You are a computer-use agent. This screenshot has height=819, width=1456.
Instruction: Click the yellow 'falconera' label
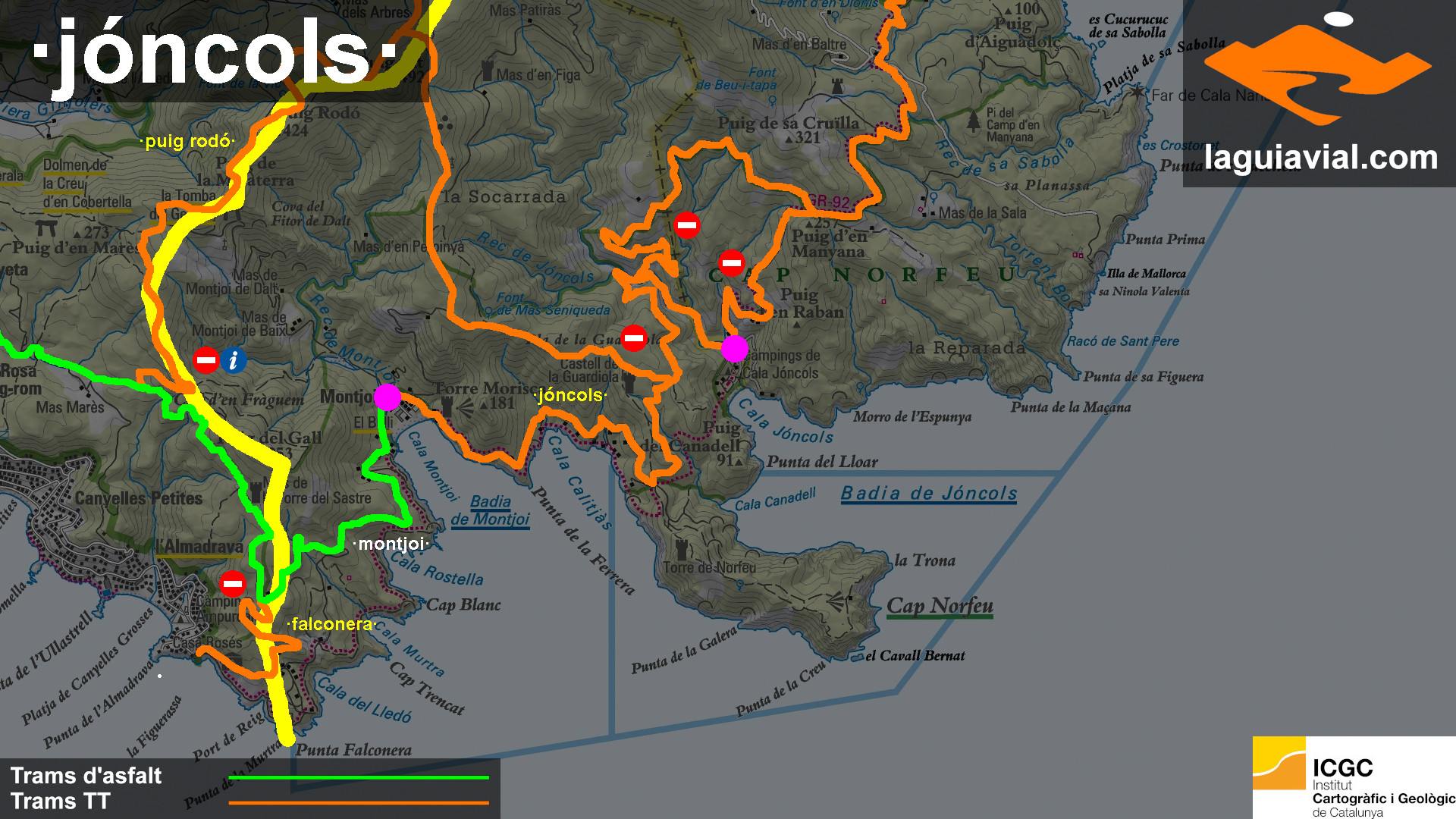click(x=332, y=624)
